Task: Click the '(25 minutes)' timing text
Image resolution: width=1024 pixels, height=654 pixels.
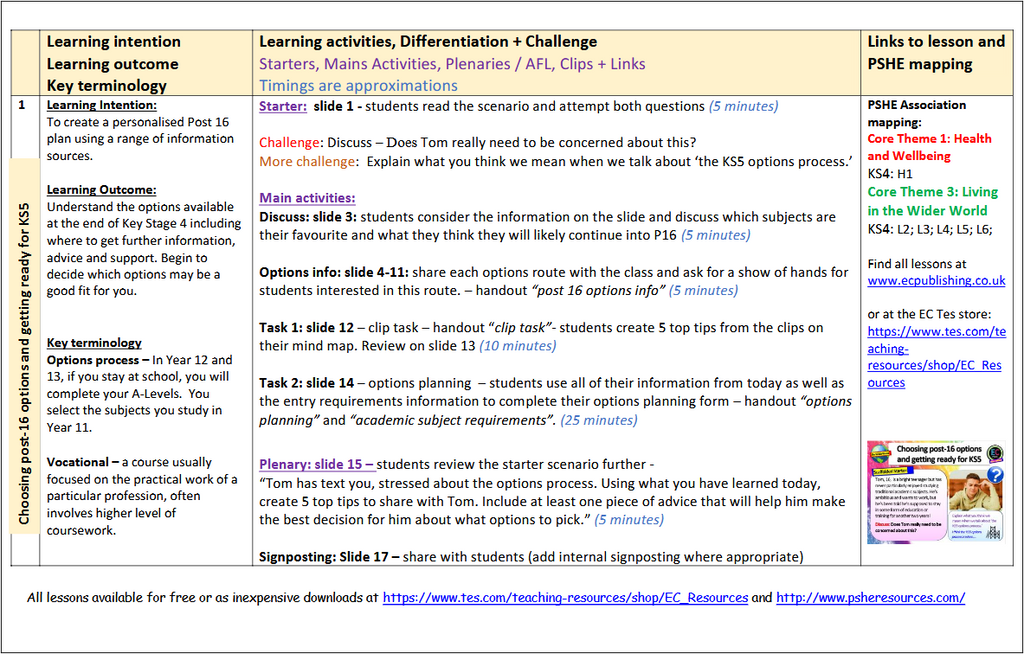Action: tap(599, 420)
